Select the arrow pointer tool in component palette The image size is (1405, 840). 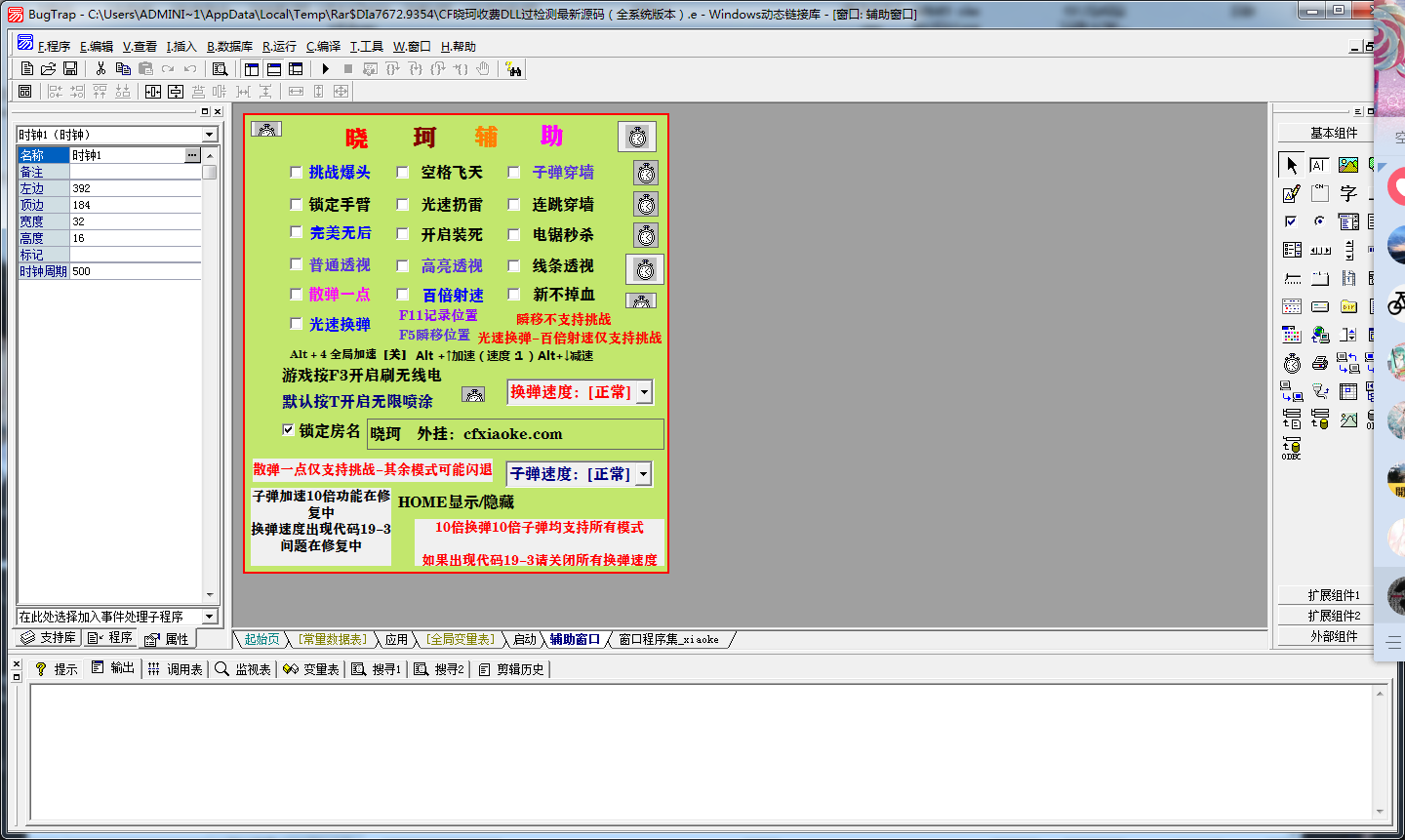pyautogui.click(x=1290, y=166)
